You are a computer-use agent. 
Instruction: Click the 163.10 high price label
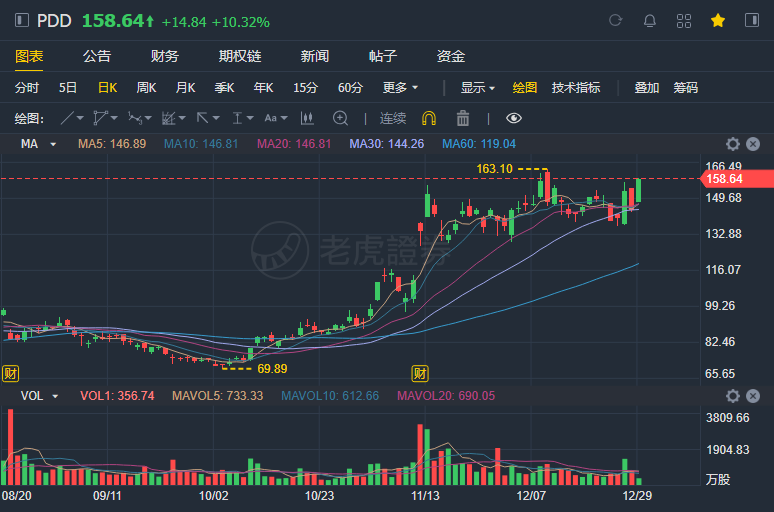[x=494, y=169]
